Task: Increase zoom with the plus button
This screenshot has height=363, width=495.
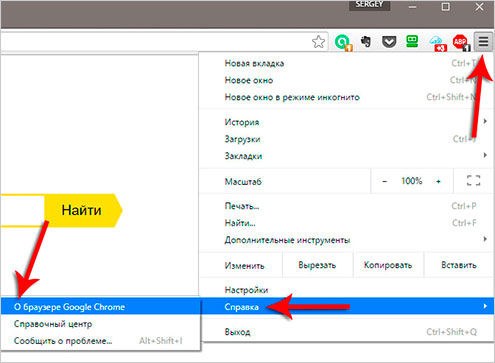Action: (x=438, y=181)
